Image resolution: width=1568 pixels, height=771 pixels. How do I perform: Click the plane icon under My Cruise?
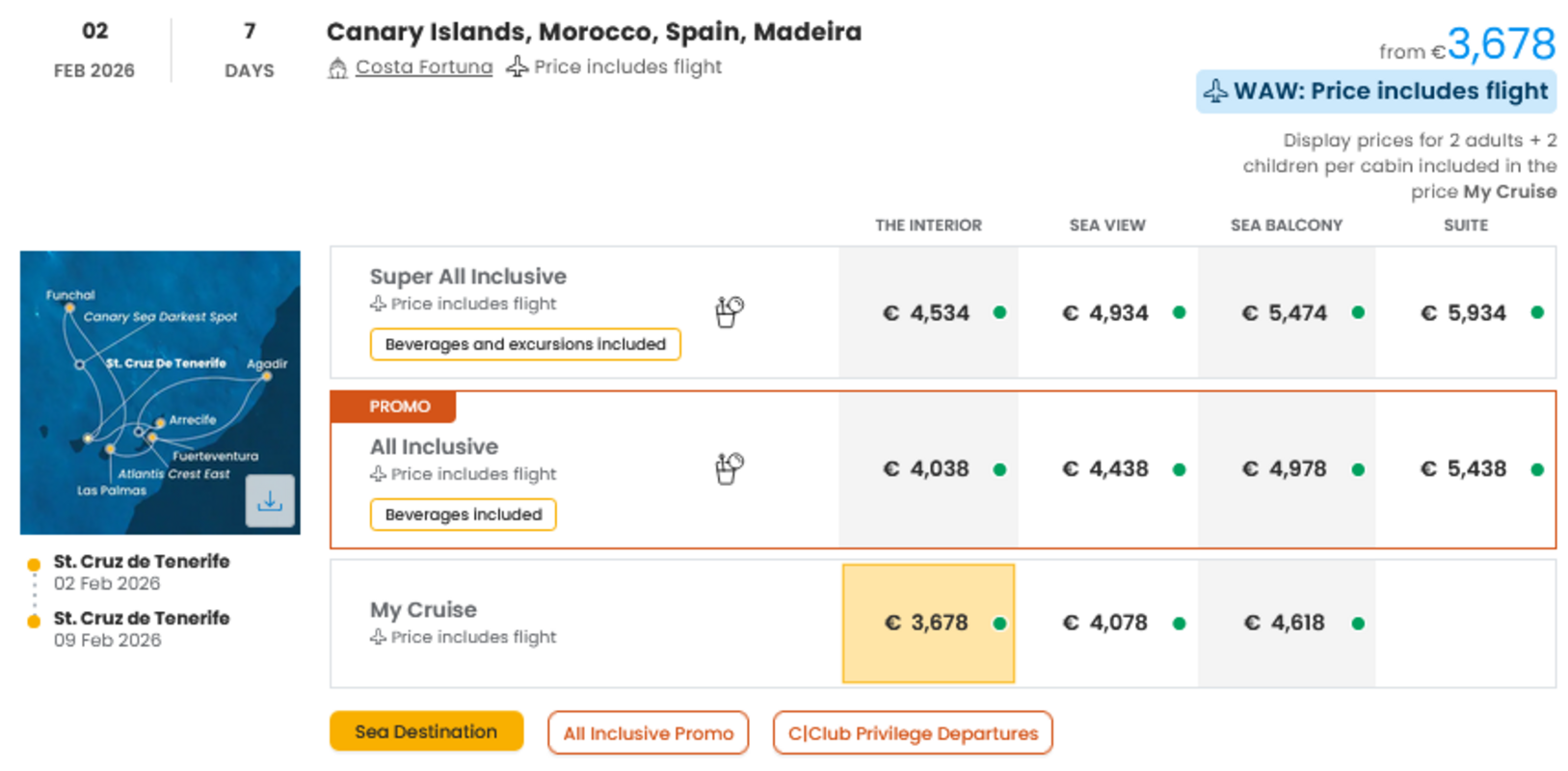(x=379, y=637)
